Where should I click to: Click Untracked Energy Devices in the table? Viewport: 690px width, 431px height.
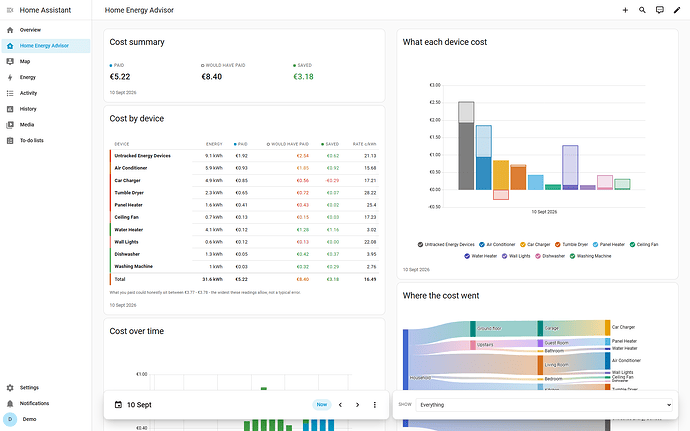point(142,156)
